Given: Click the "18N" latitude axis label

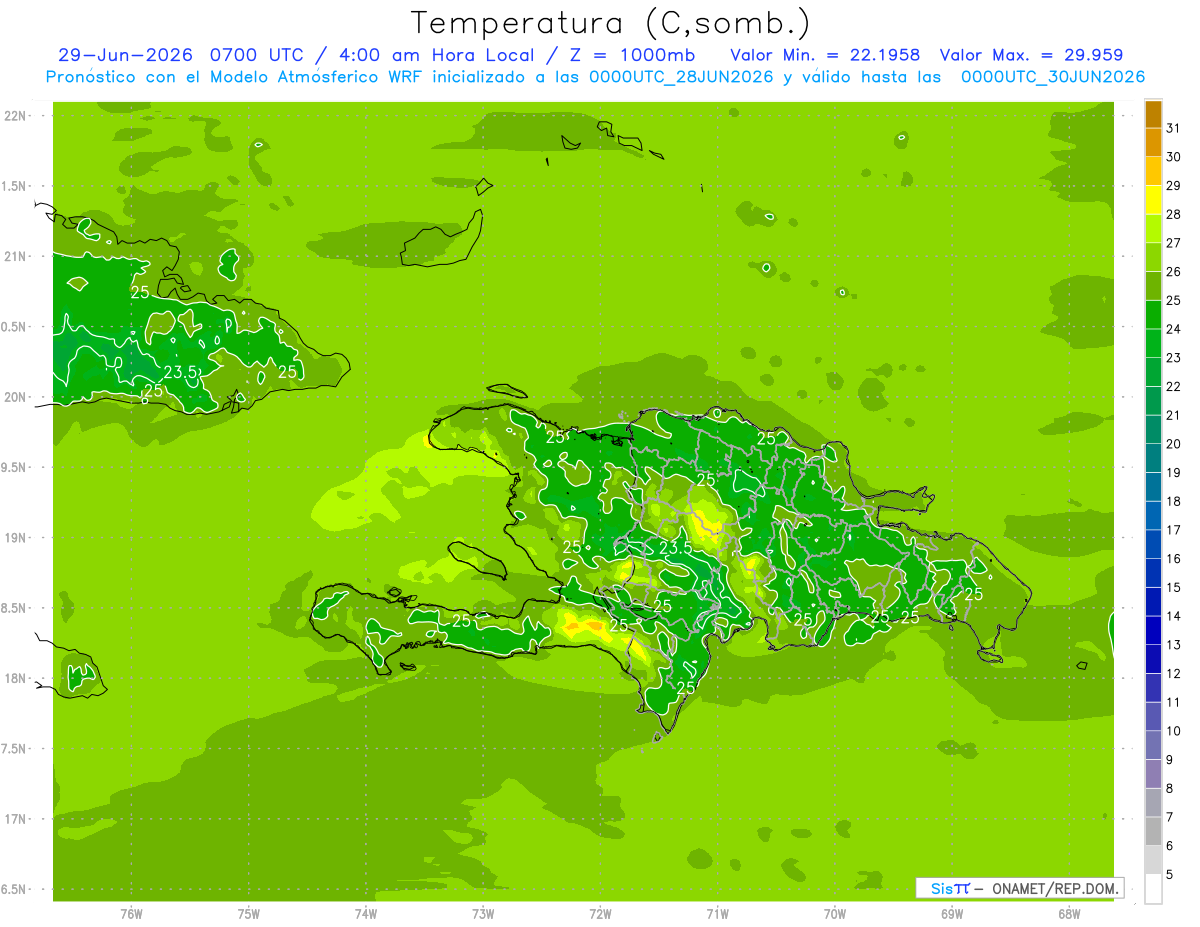Looking at the screenshot, I should [15, 678].
